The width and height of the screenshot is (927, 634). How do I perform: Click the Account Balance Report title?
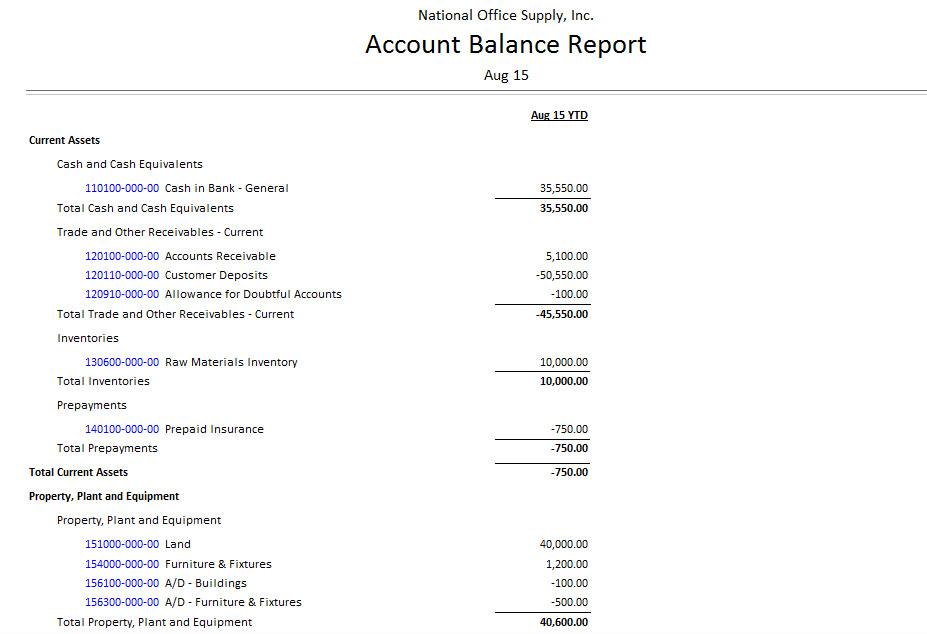[505, 45]
